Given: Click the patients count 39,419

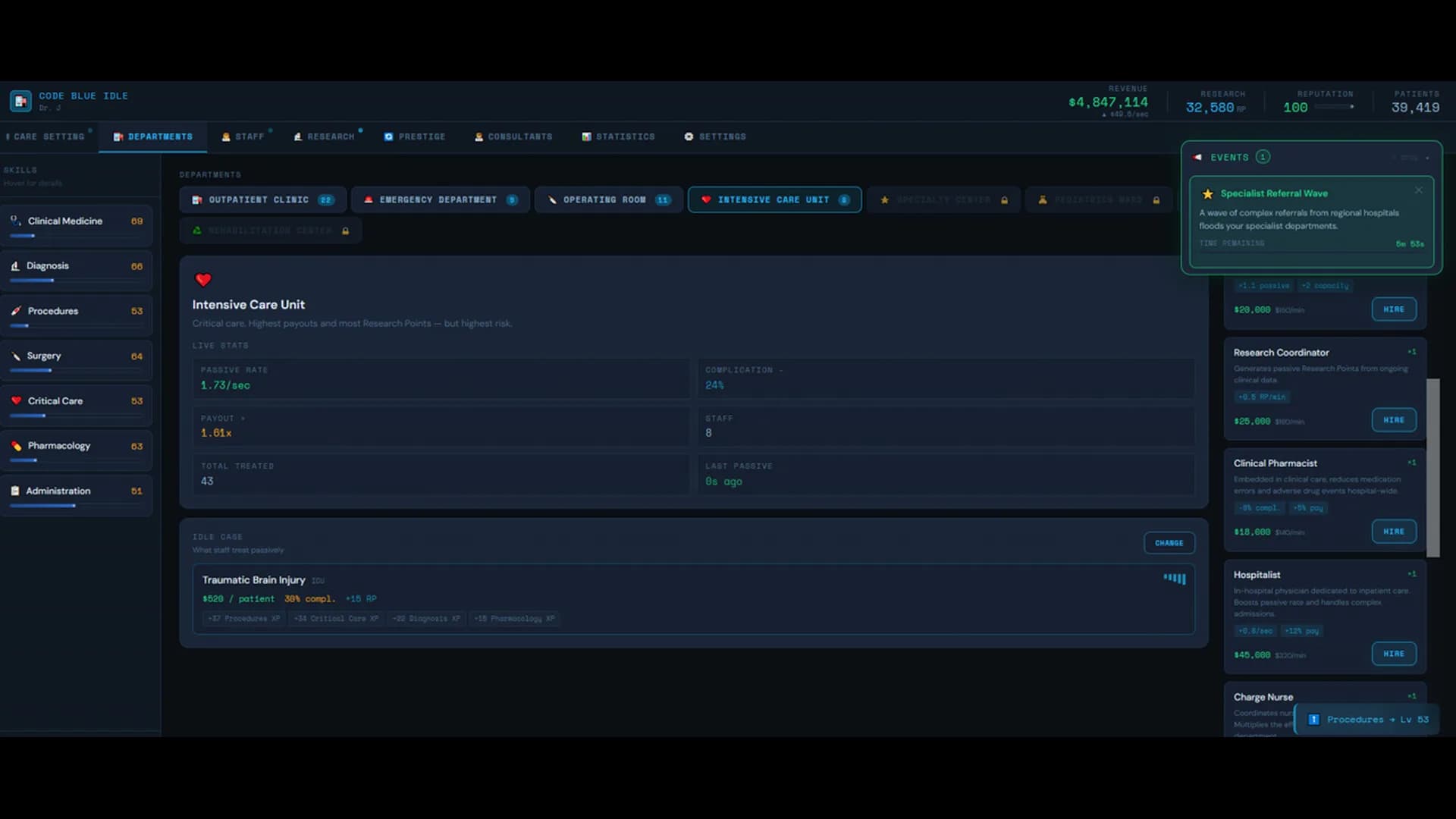Looking at the screenshot, I should 1415,108.
